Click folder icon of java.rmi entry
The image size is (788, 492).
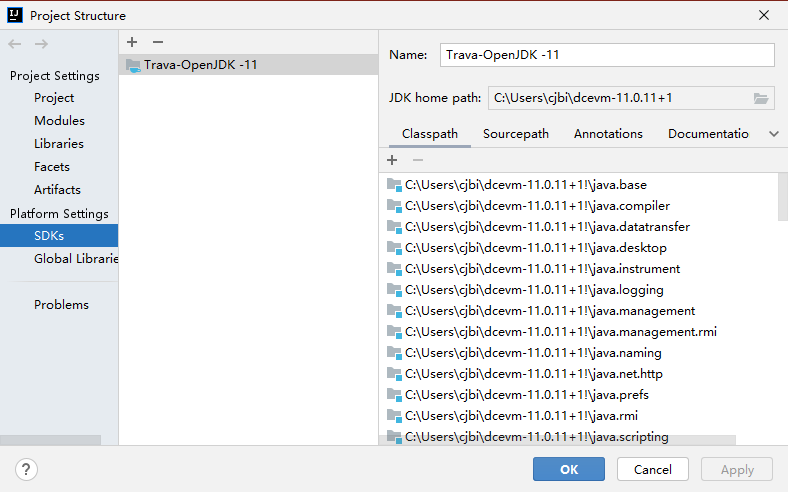(x=395, y=416)
